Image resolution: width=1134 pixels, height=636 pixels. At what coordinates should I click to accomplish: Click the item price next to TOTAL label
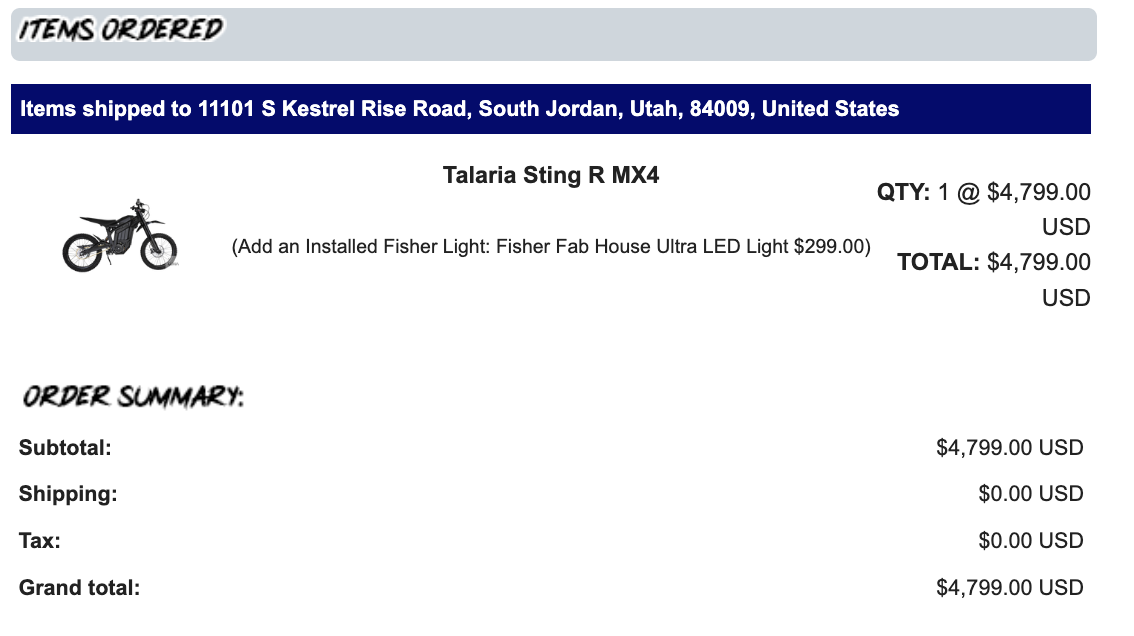pyautogui.click(x=1038, y=263)
